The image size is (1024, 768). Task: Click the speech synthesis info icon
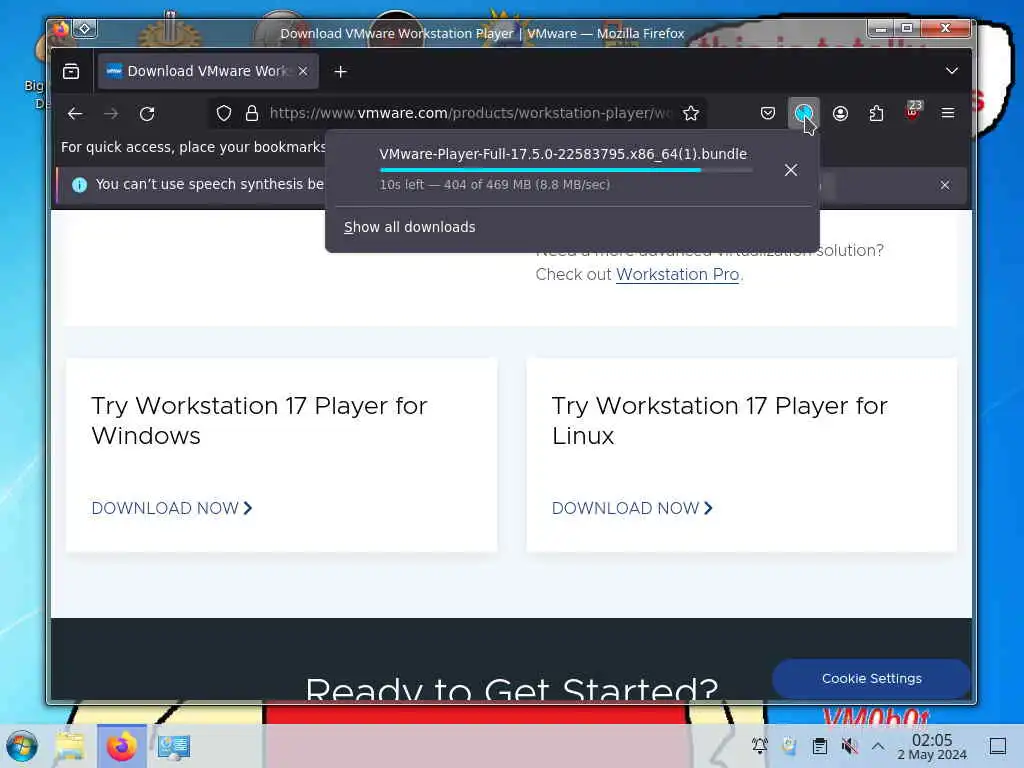tap(79, 185)
